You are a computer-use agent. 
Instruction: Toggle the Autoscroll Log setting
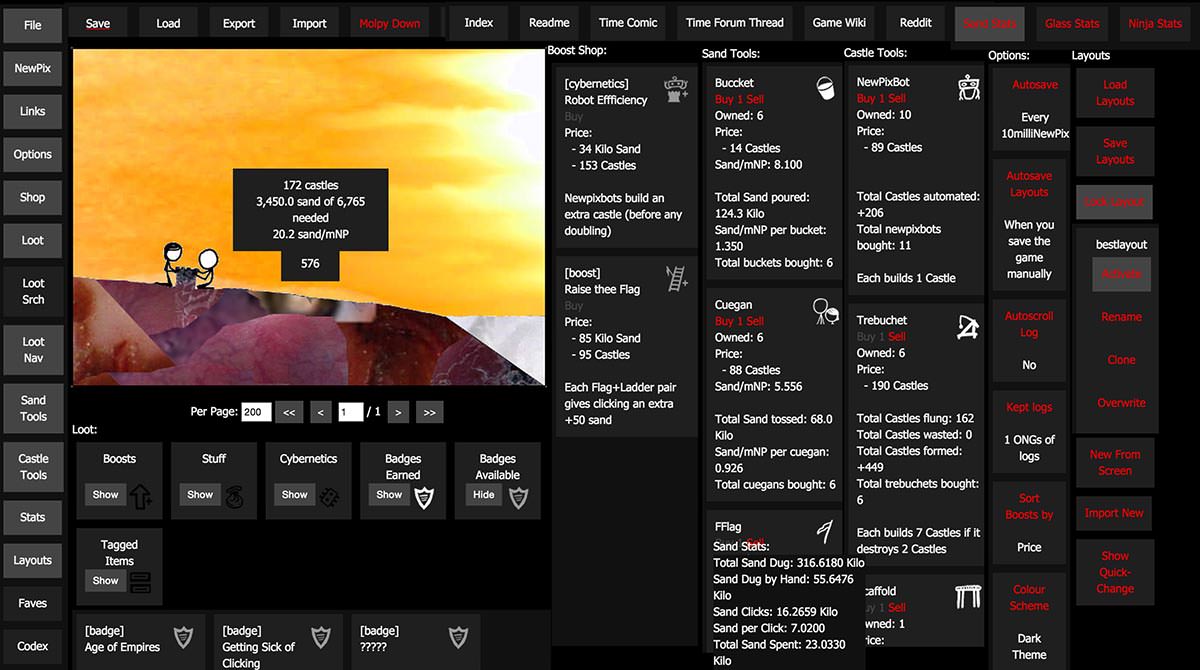click(x=1029, y=324)
